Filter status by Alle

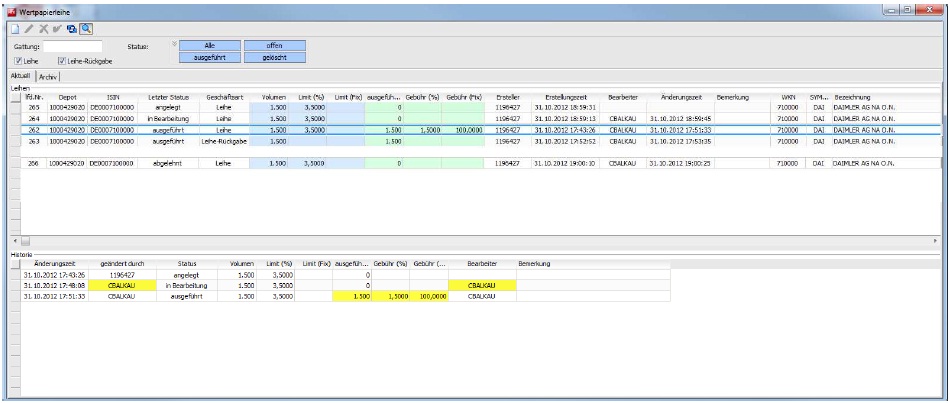coord(210,45)
